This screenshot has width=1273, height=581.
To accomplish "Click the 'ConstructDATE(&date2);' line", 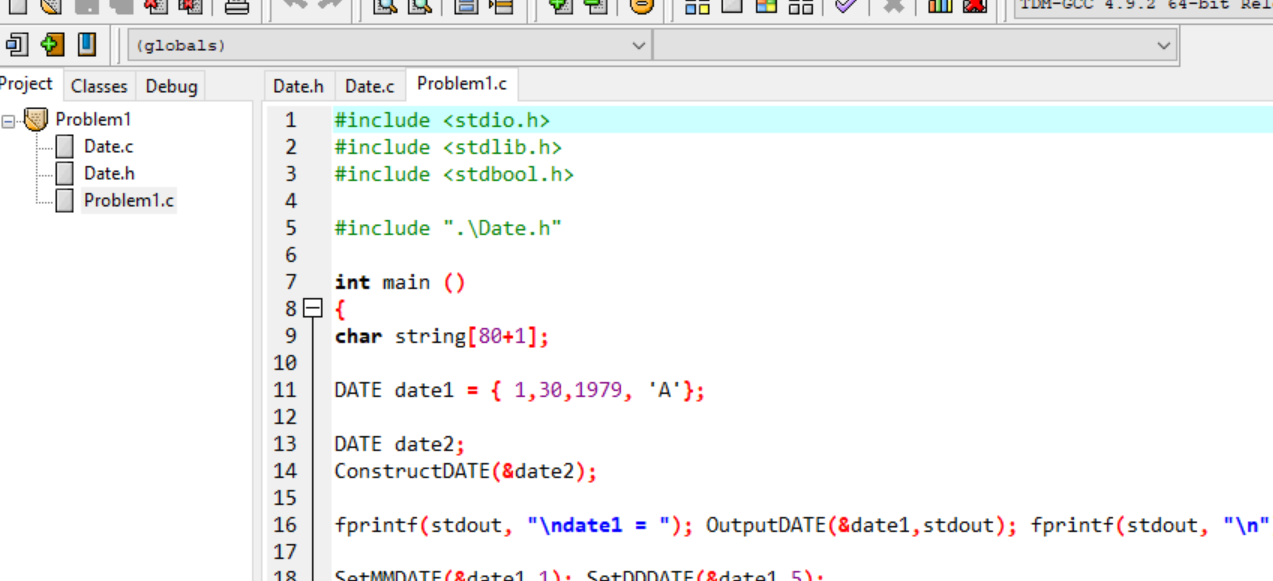I will tap(466, 471).
